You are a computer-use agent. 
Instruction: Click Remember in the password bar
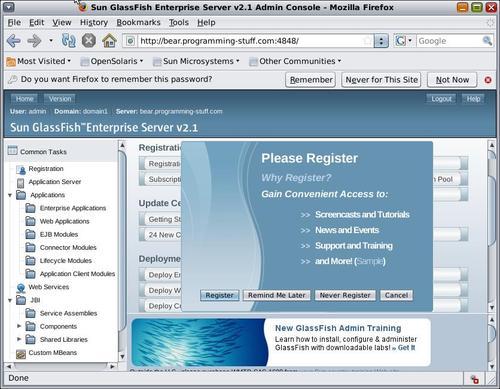(x=311, y=80)
